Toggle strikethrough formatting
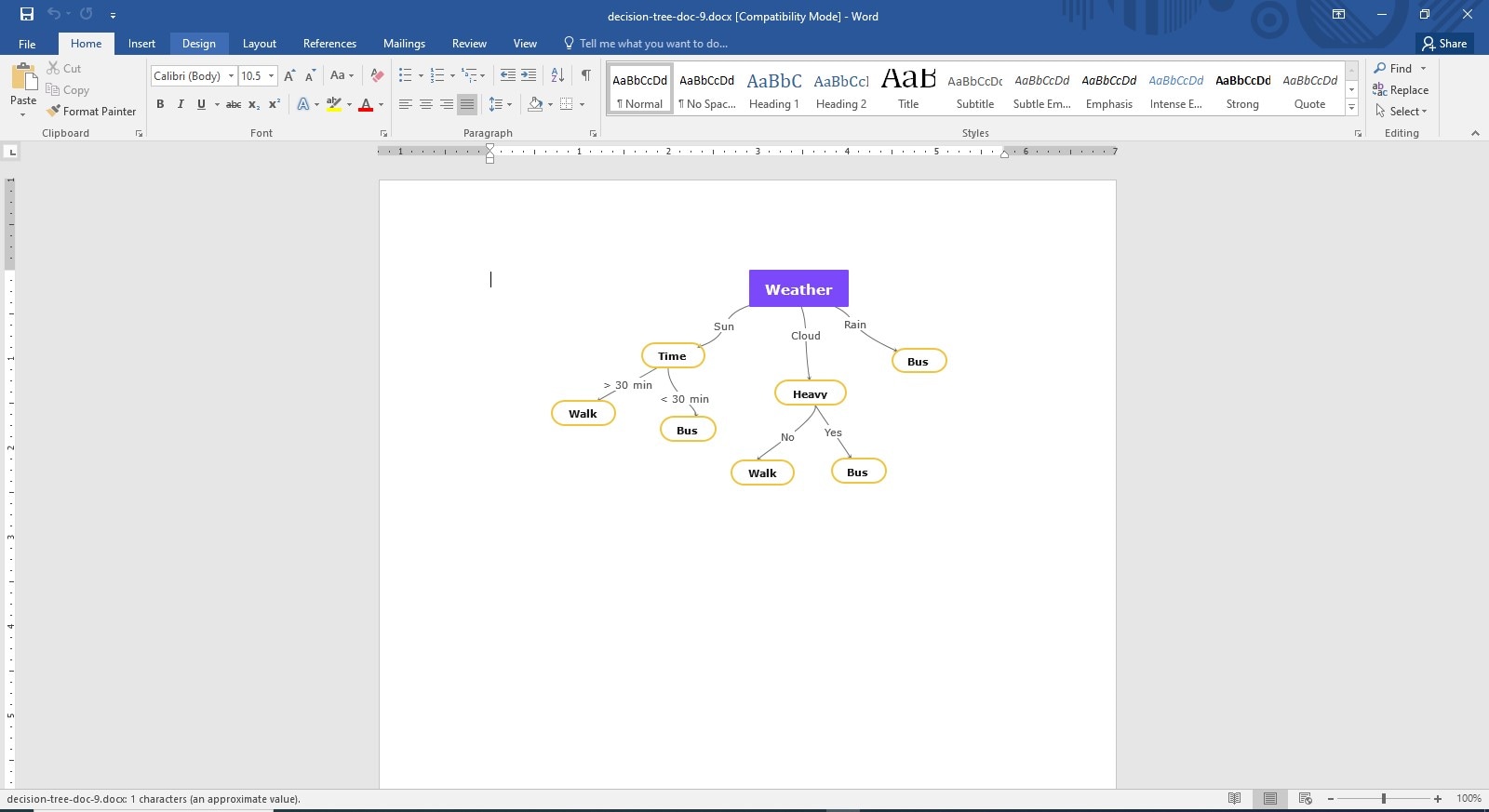Screen dimensions: 1489x812 234,104
